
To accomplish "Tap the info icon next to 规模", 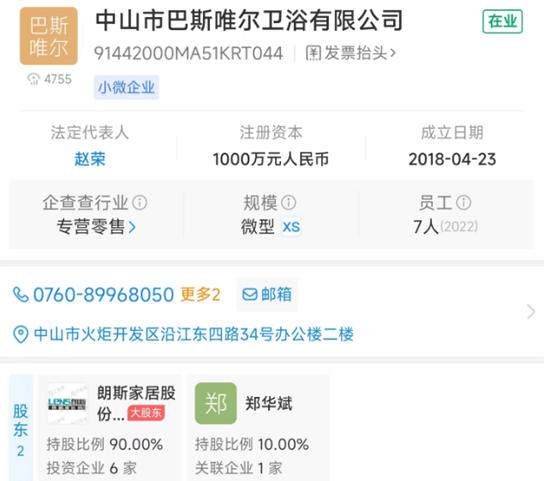I will (x=289, y=202).
